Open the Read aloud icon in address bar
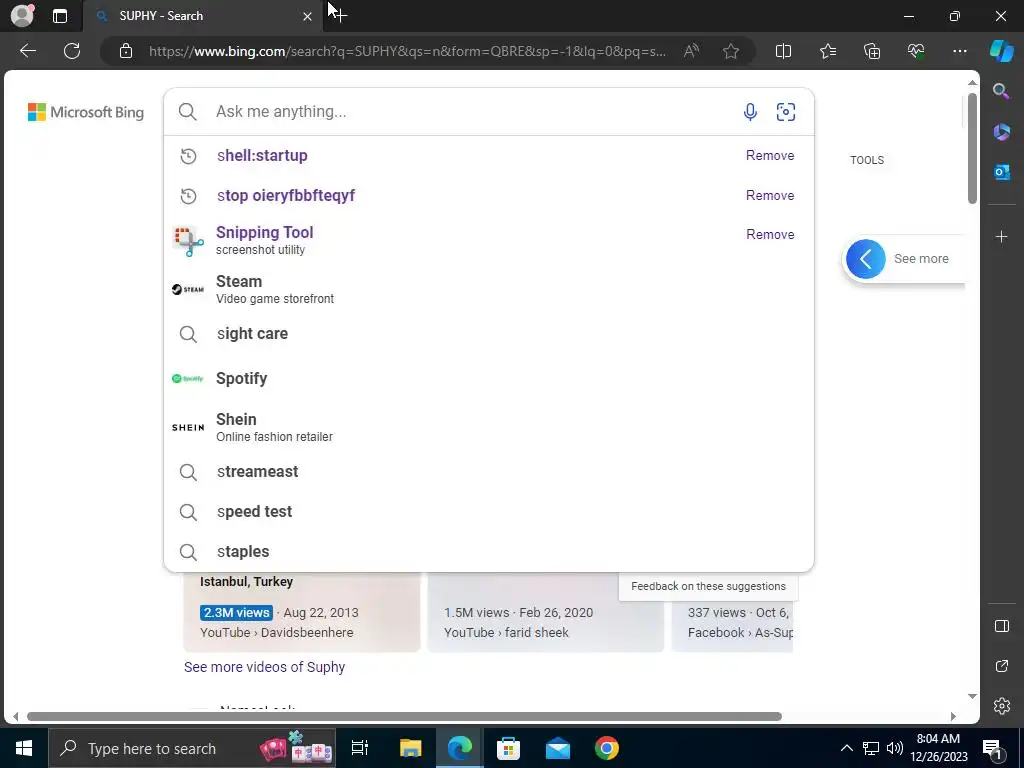This screenshot has height=768, width=1024. 691,51
